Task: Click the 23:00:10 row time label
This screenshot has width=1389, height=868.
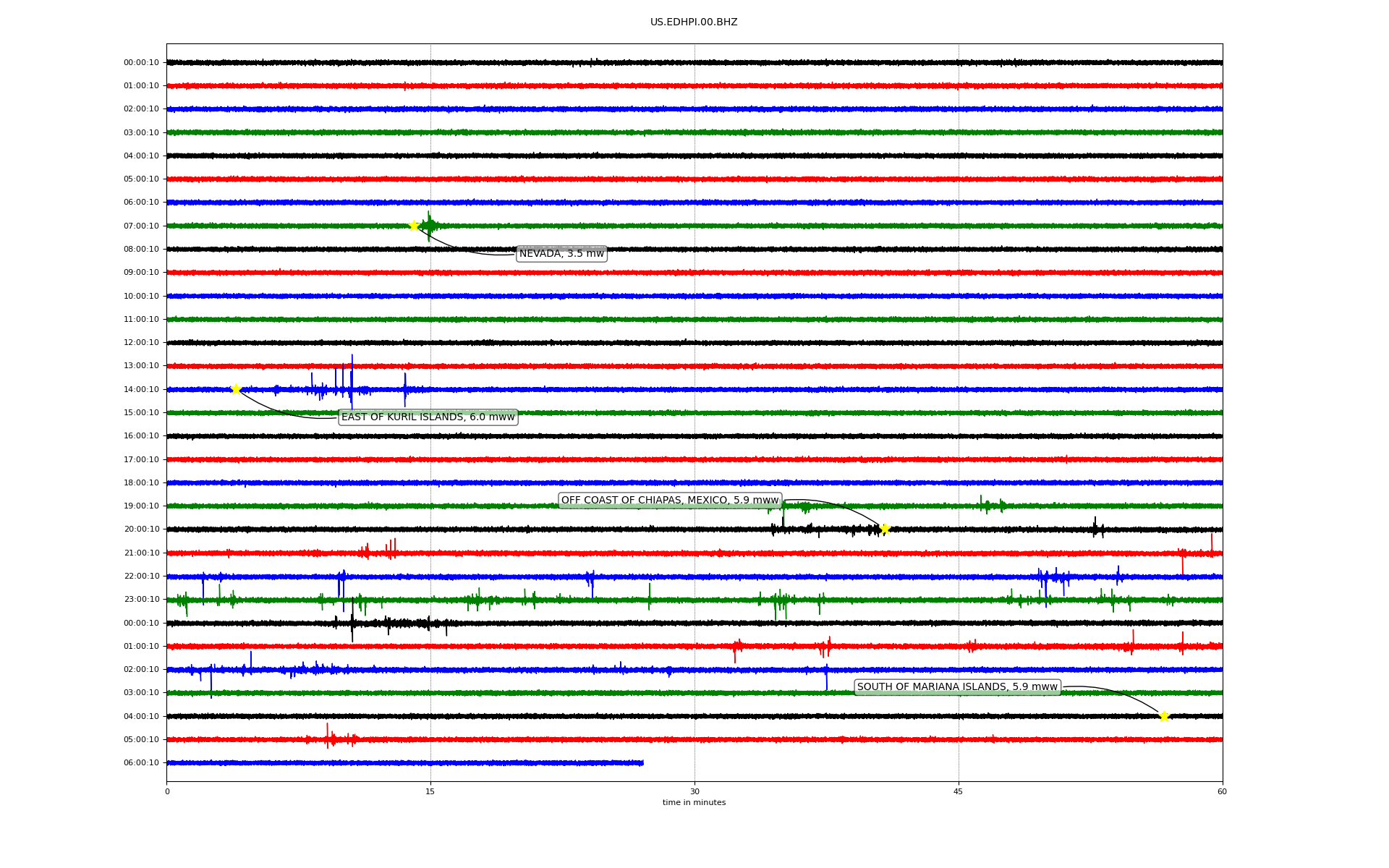Action: pyautogui.click(x=141, y=600)
